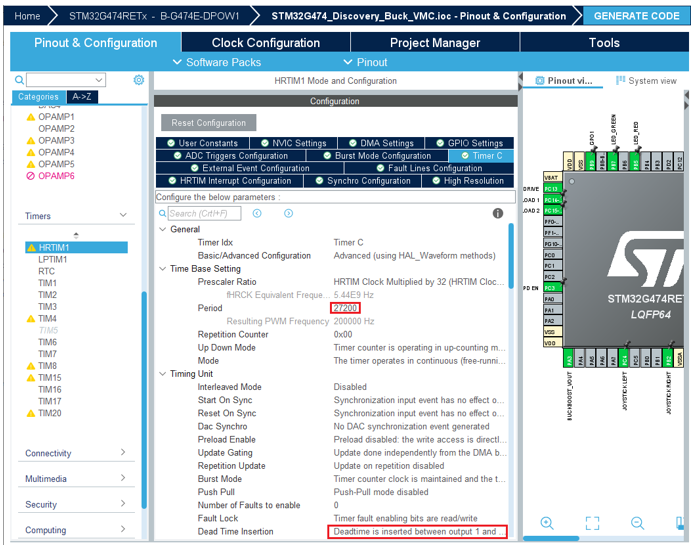692x547 pixels.
Task: Click the zoom in magnifier on pinout view
Action: [x=547, y=523]
